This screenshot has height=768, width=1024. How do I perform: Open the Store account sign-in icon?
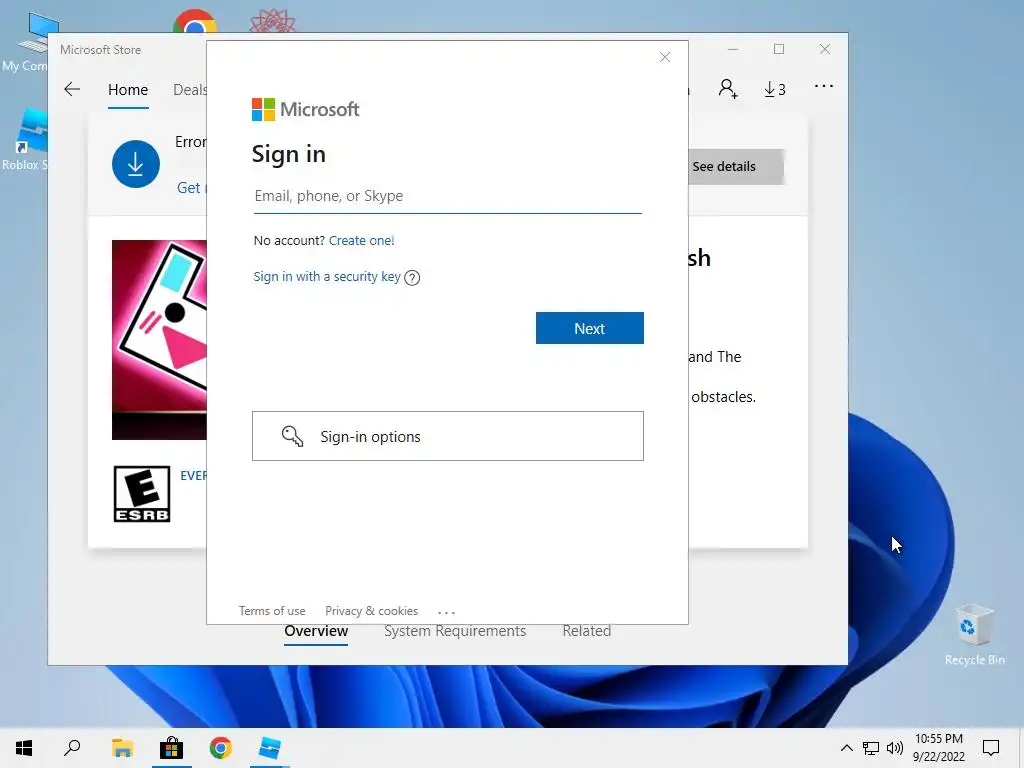tap(728, 89)
